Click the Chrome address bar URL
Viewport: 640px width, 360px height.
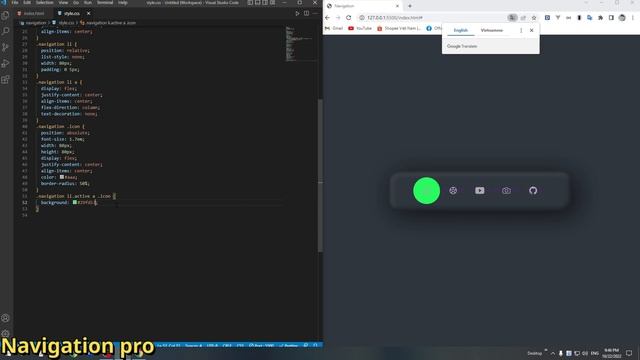pos(395,18)
